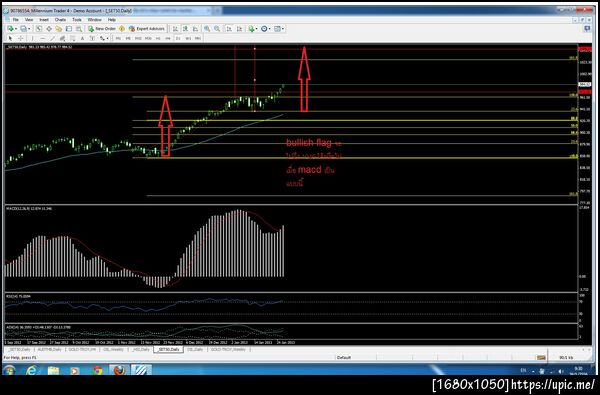
Task: Click the Templates toolbar icon
Action: [x=277, y=29]
